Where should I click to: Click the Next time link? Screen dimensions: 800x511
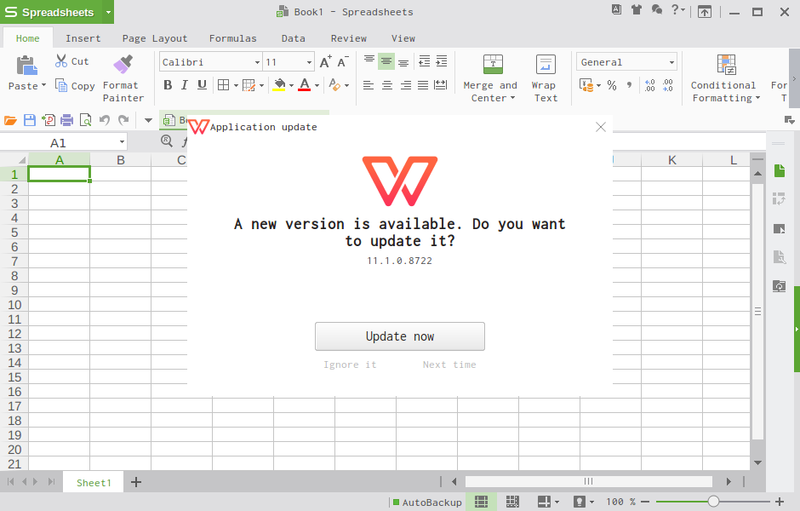pyautogui.click(x=449, y=365)
